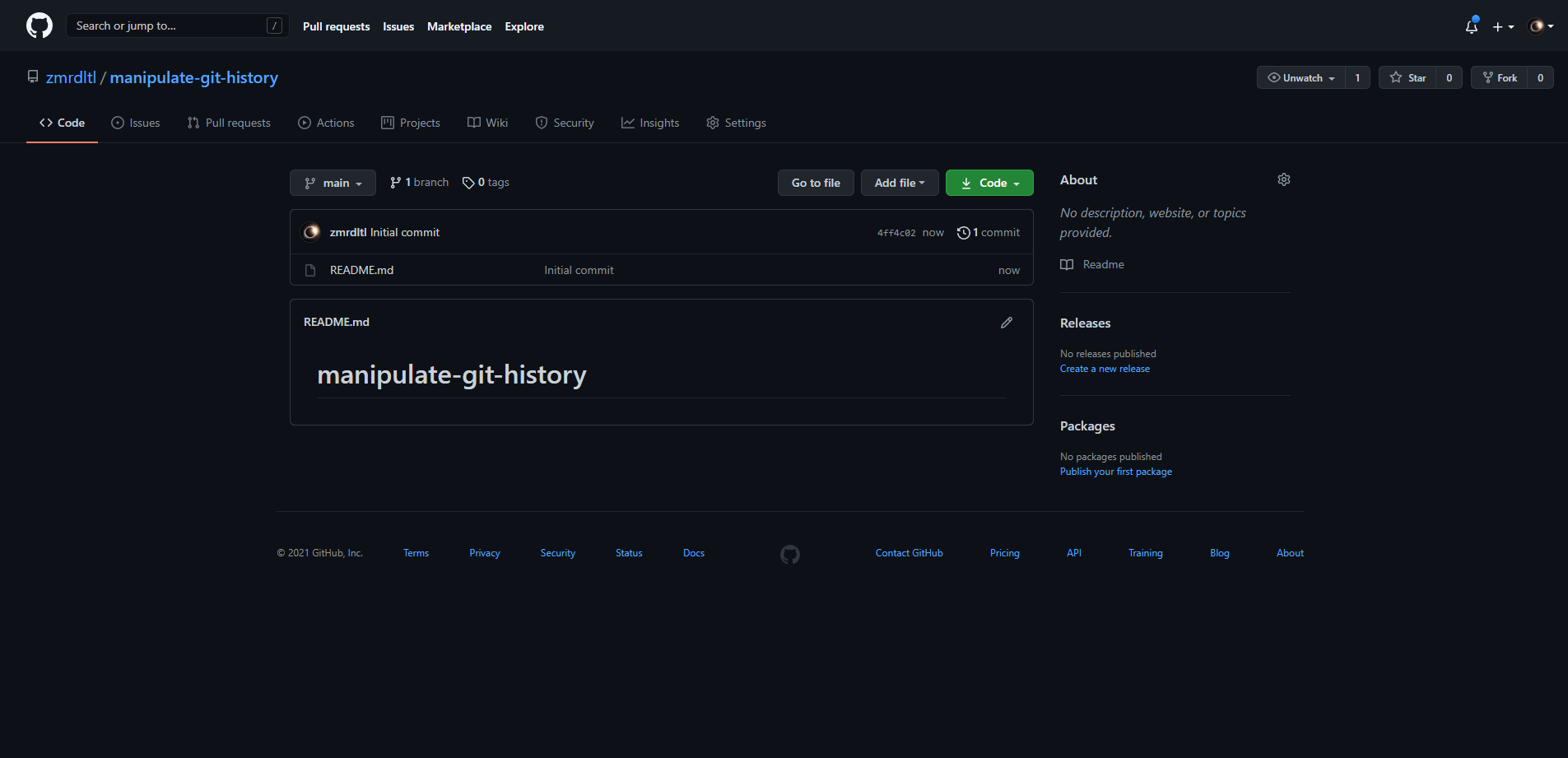Open zmrdltl author link in commit row
1568x758 pixels.
348,233
